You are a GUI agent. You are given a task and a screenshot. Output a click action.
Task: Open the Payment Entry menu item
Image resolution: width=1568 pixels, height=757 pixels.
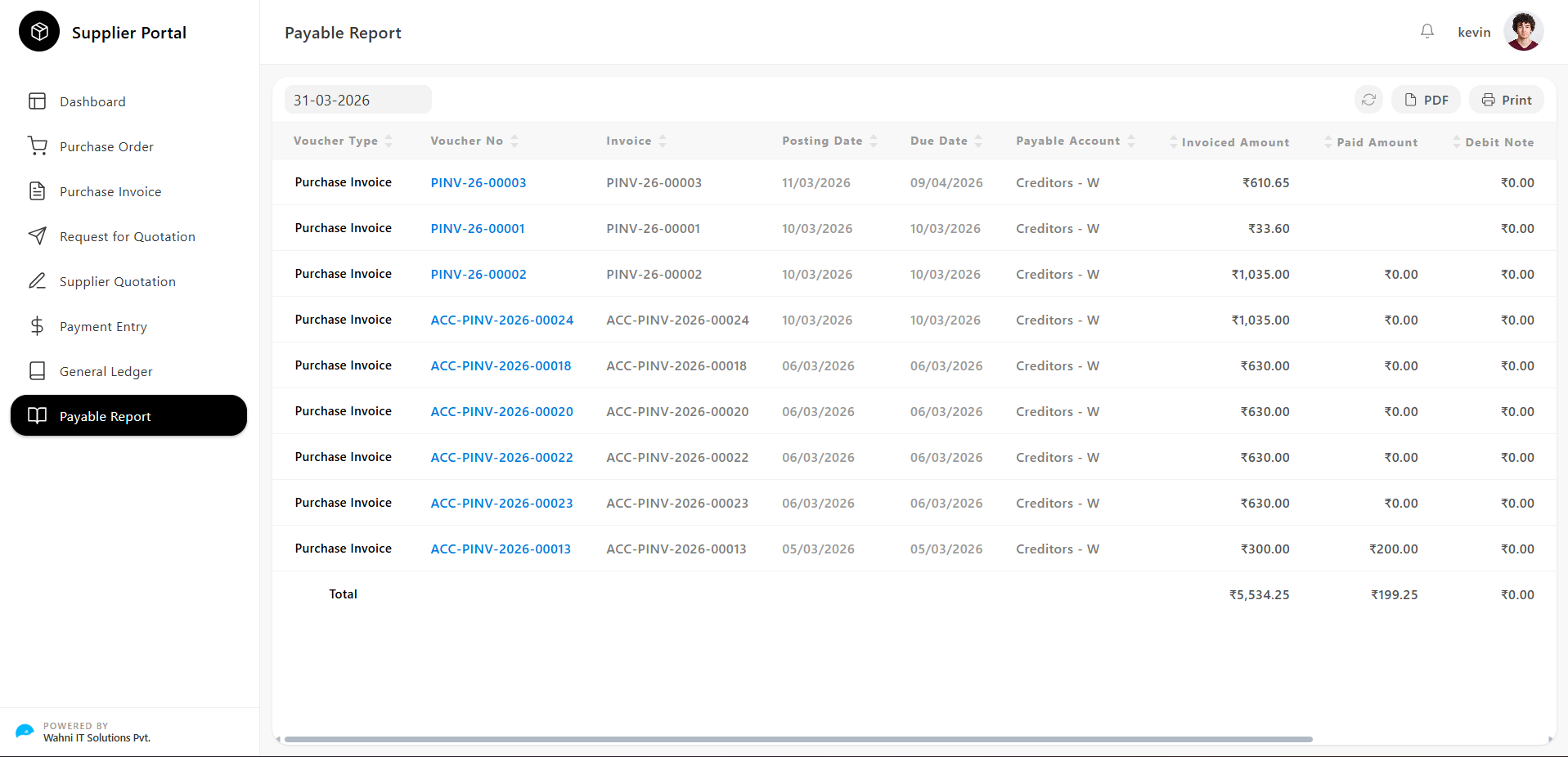pyautogui.click(x=128, y=326)
